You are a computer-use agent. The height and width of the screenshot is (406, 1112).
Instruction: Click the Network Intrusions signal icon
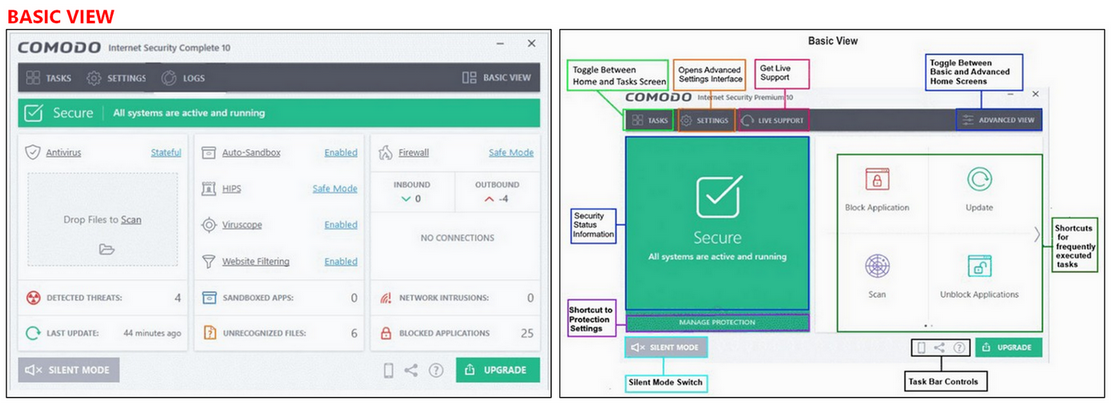pos(386,298)
